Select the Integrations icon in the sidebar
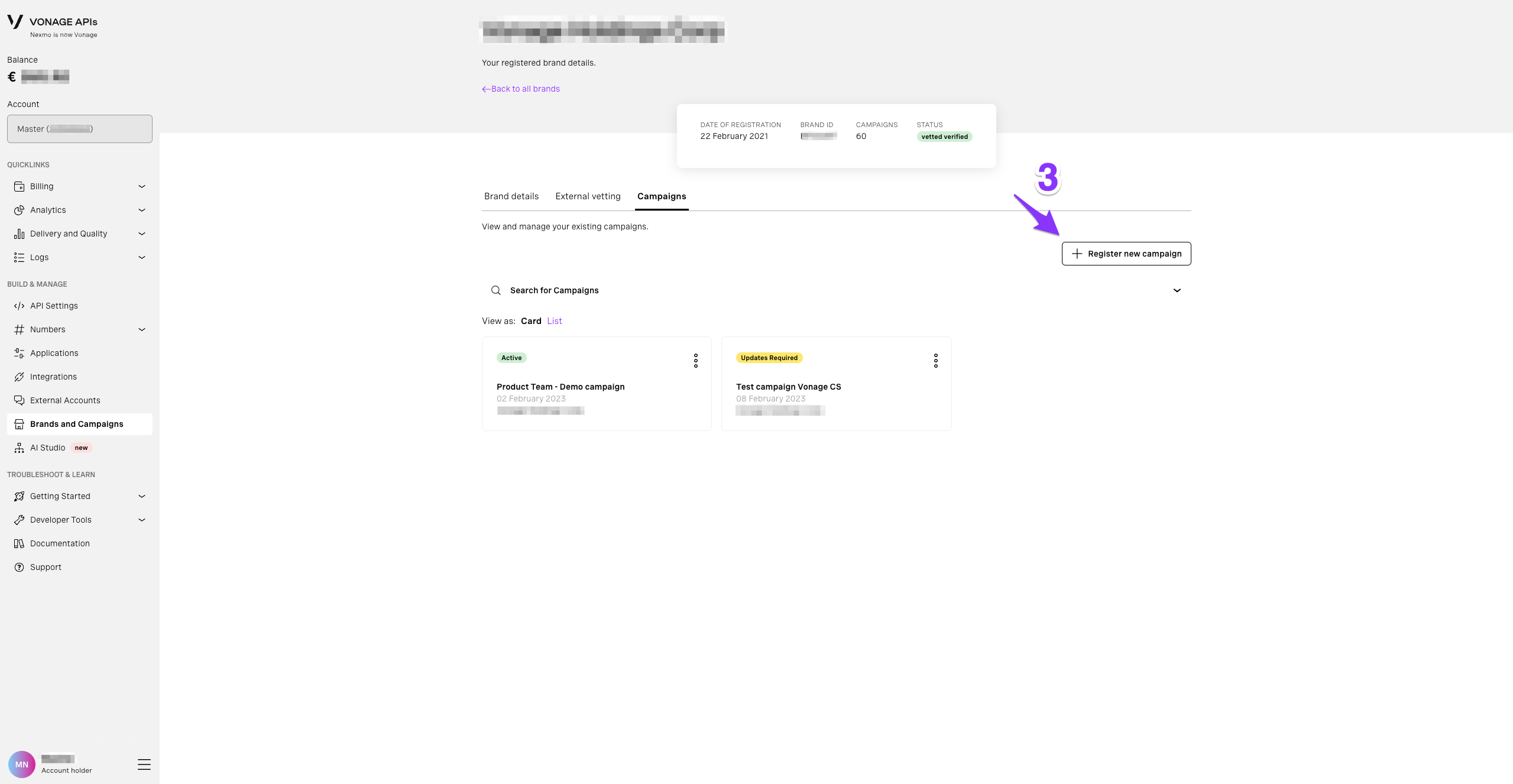This screenshot has height=784, width=1513. point(18,376)
